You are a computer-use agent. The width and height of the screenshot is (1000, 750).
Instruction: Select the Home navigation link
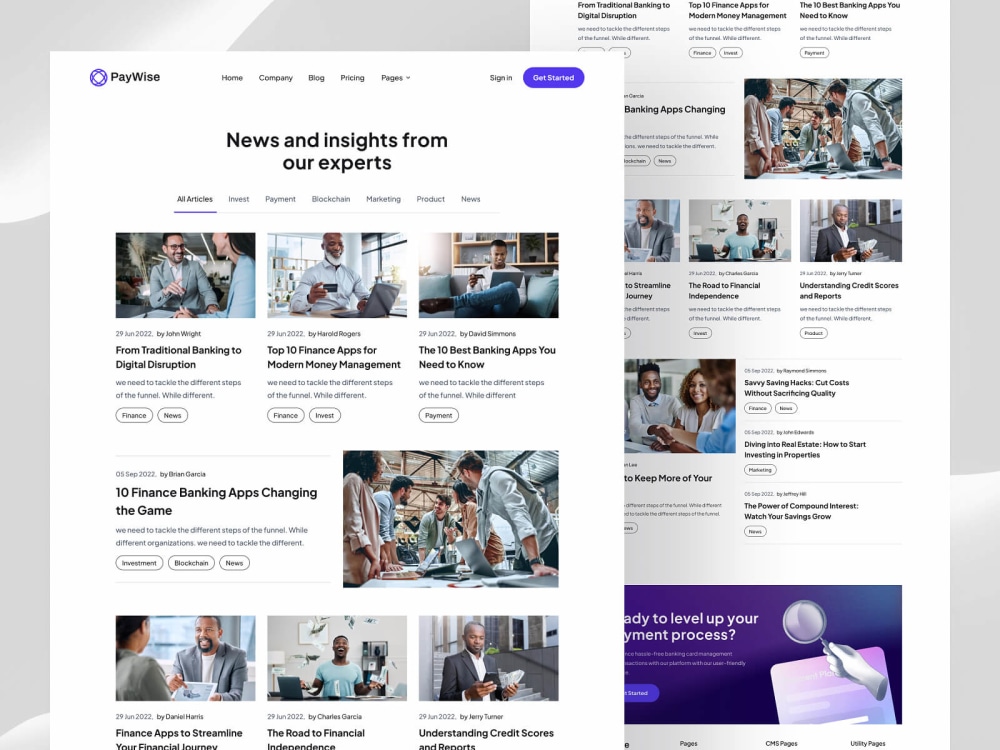[232, 78]
